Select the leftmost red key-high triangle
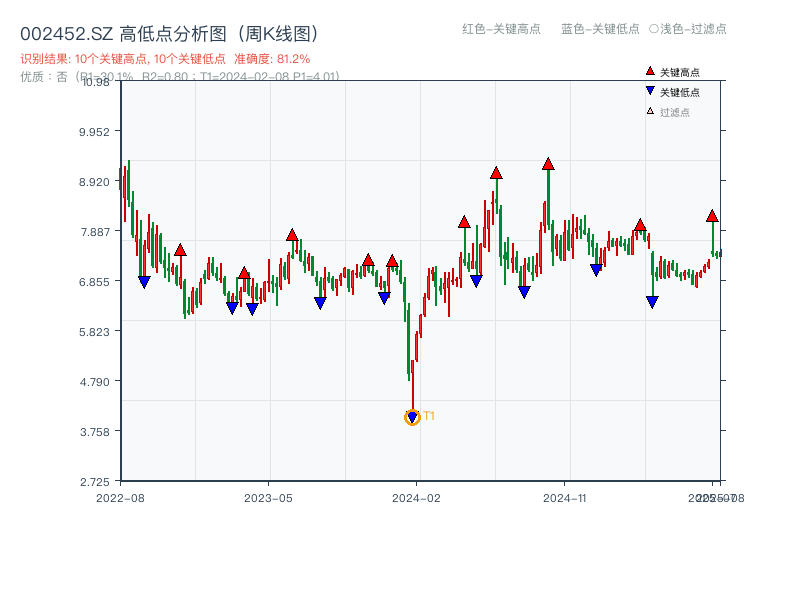The height and width of the screenshot is (600, 800). coord(180,250)
